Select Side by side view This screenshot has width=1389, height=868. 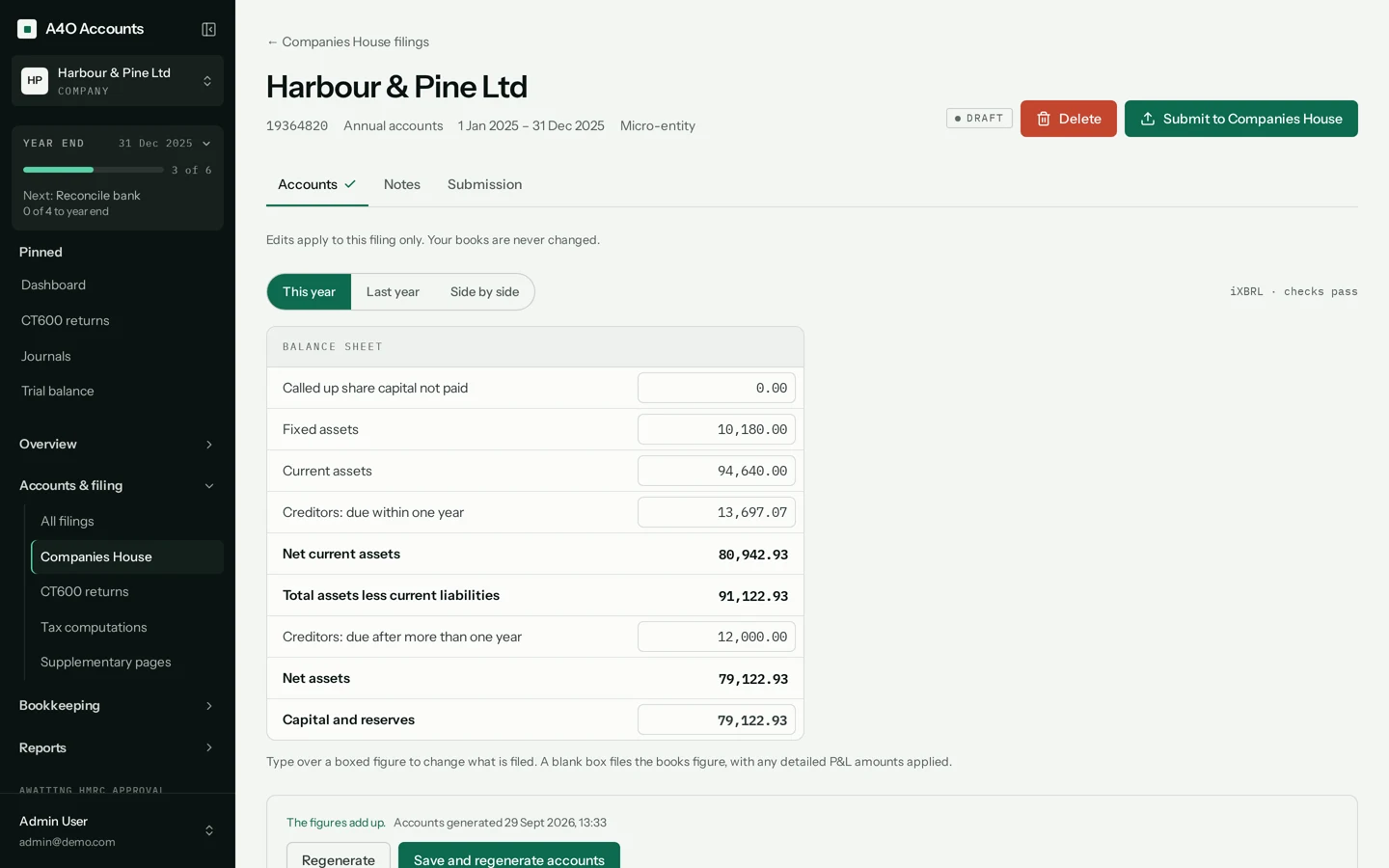(484, 292)
